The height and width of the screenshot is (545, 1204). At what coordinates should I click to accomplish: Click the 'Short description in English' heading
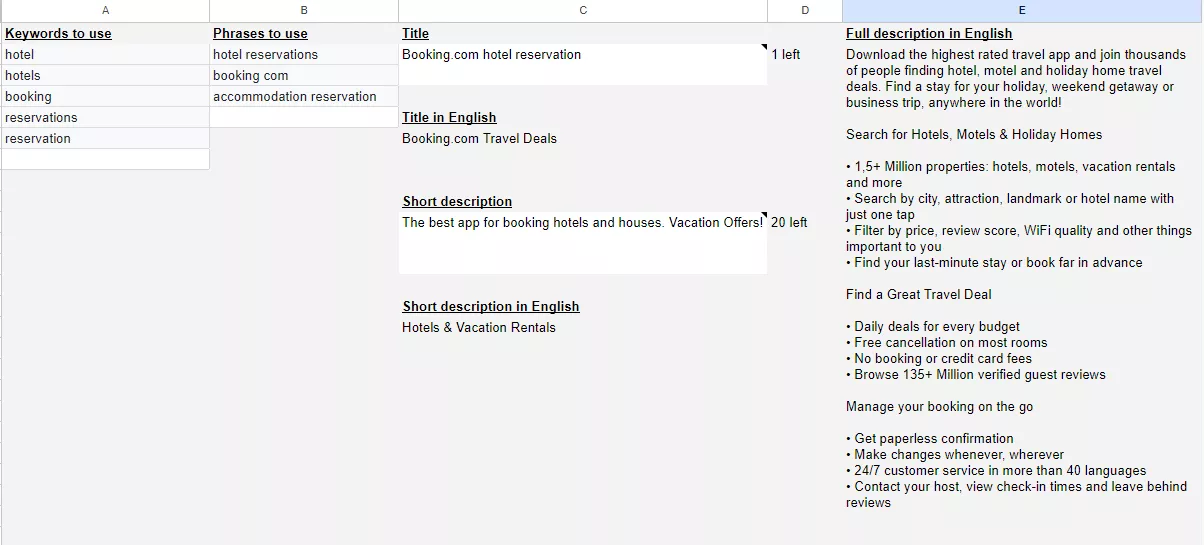491,307
